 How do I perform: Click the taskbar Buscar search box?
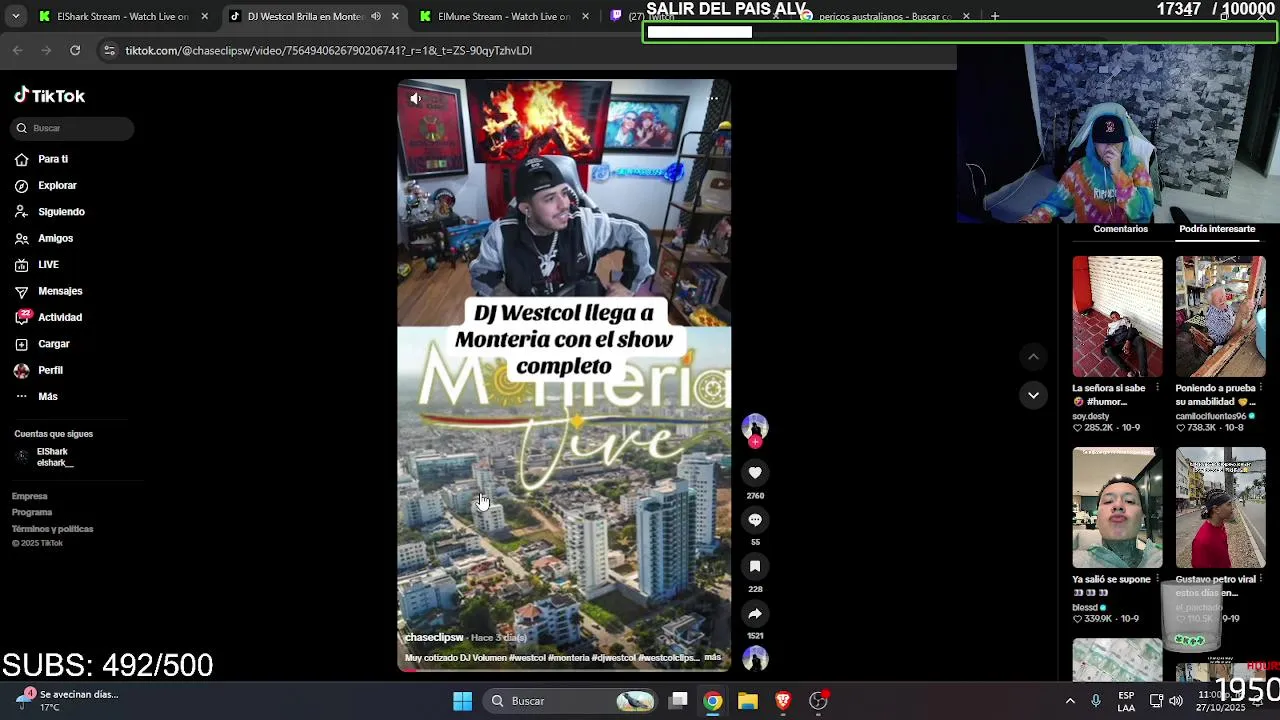tap(571, 701)
